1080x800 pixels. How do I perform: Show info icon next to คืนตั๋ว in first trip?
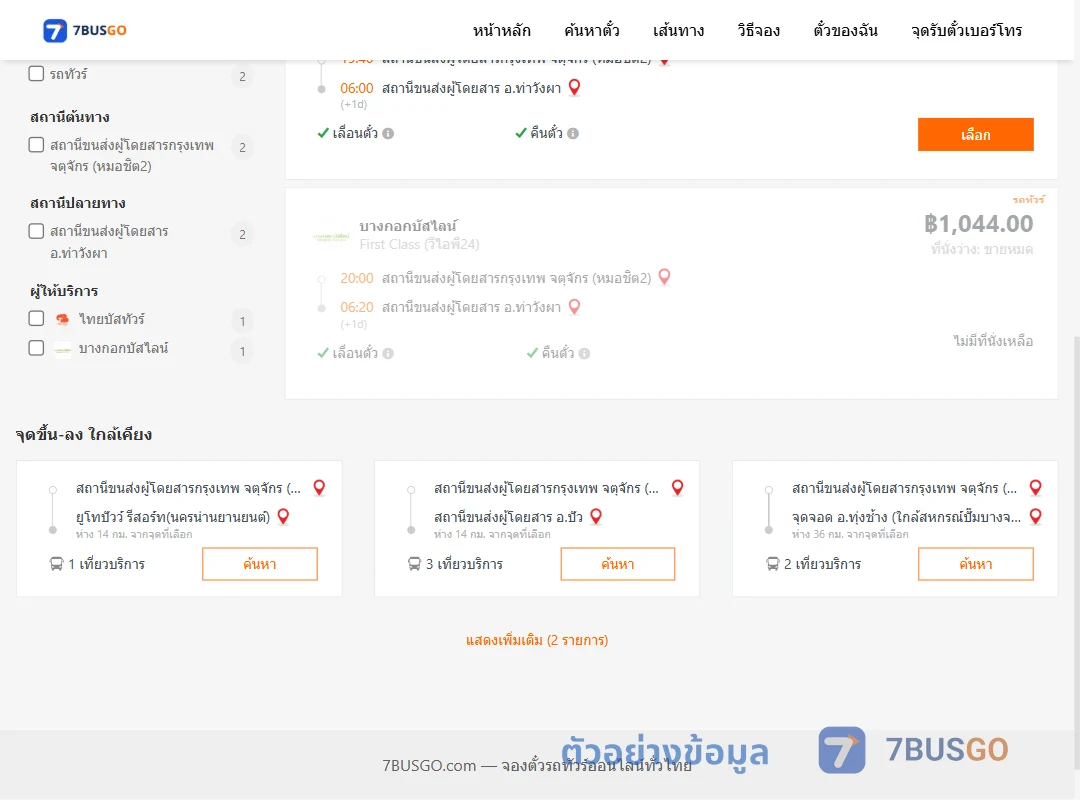click(x=573, y=134)
